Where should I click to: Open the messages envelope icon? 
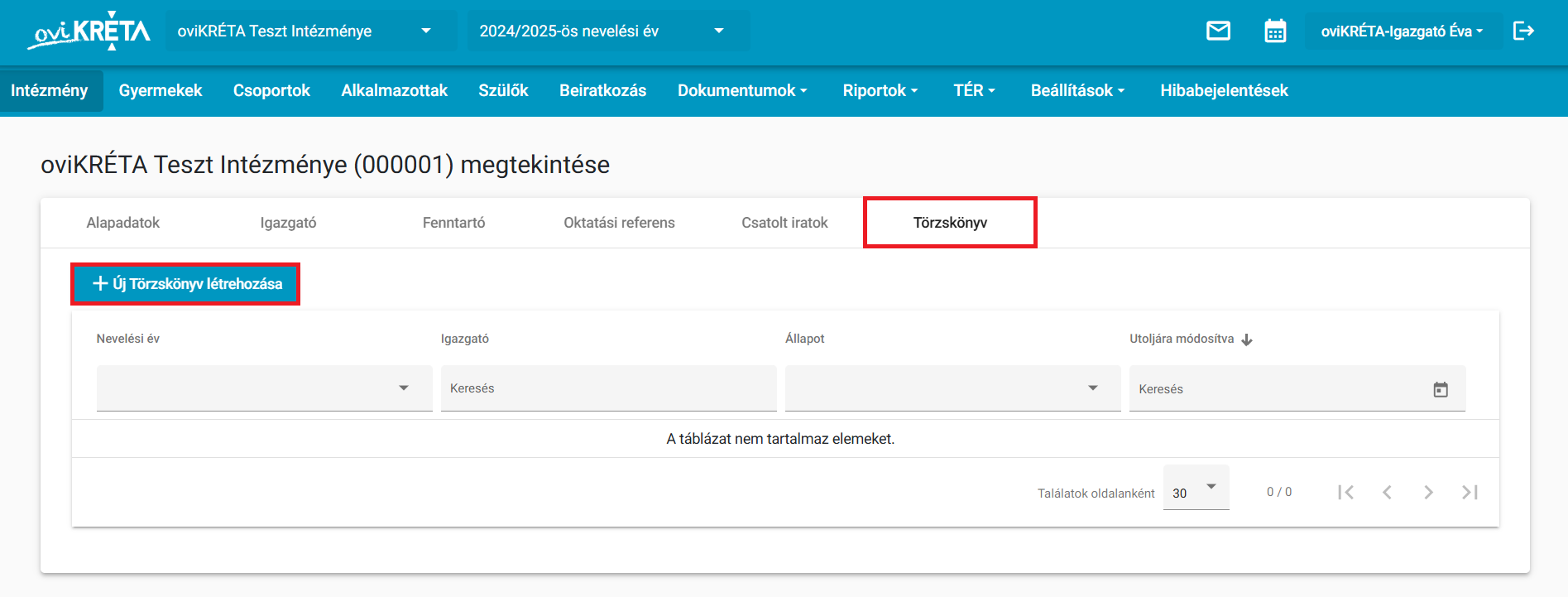(x=1218, y=31)
